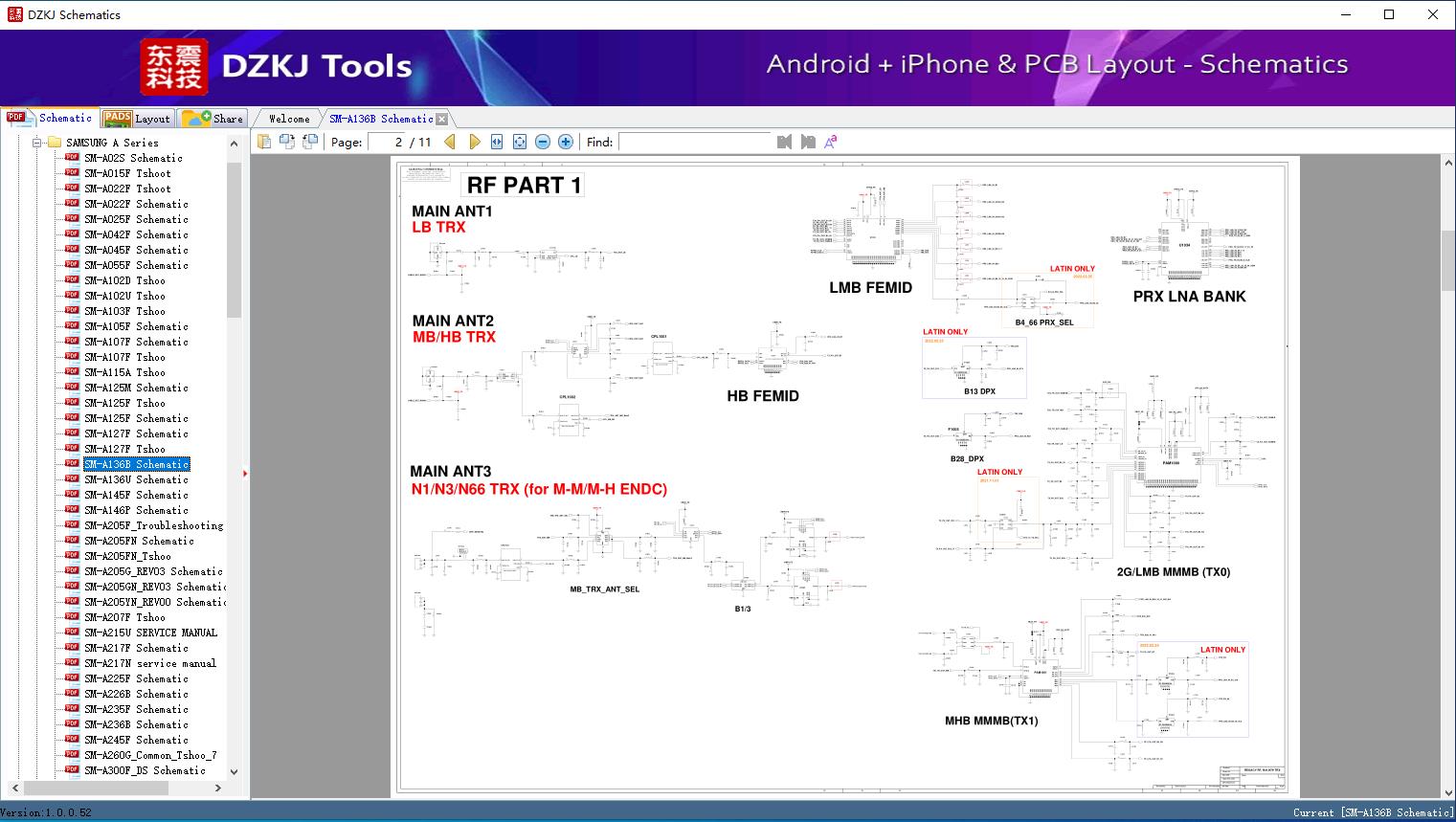Open SM-A300F_DS Schematic file
The height and width of the screenshot is (822, 1456).
click(145, 770)
